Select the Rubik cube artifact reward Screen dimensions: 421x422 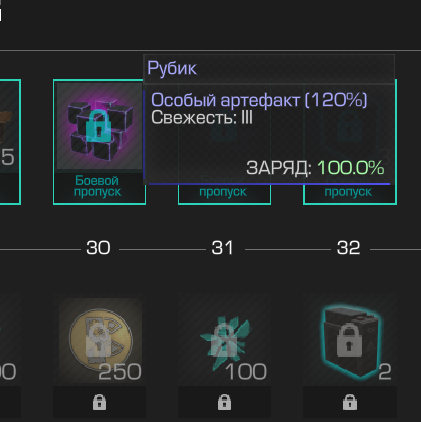point(99,126)
